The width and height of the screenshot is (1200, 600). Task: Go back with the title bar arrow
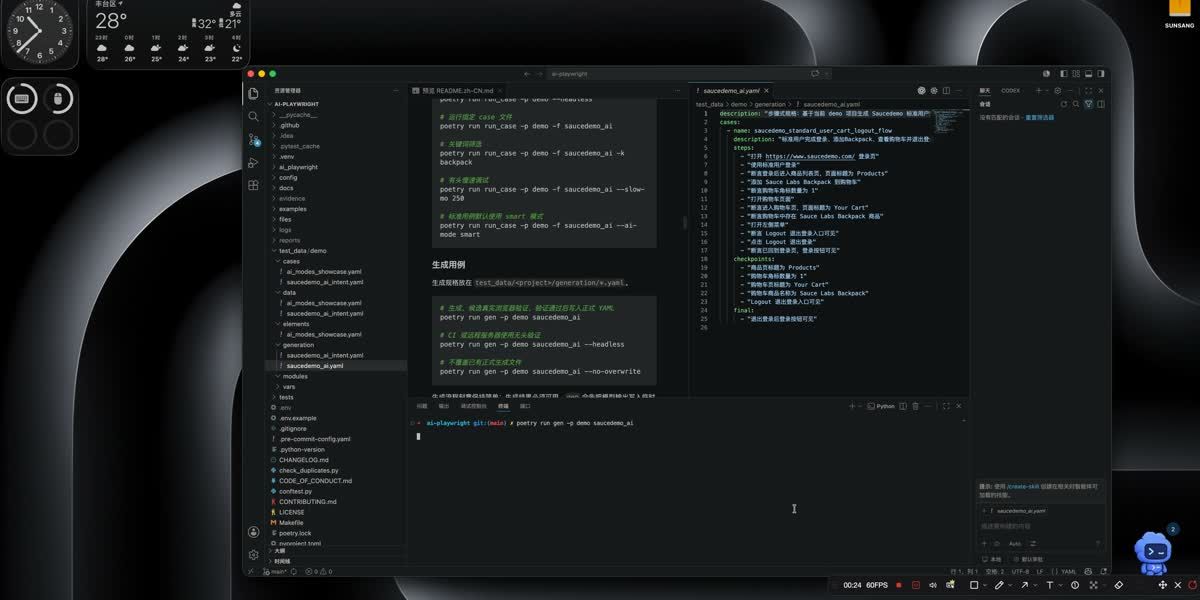pos(527,74)
